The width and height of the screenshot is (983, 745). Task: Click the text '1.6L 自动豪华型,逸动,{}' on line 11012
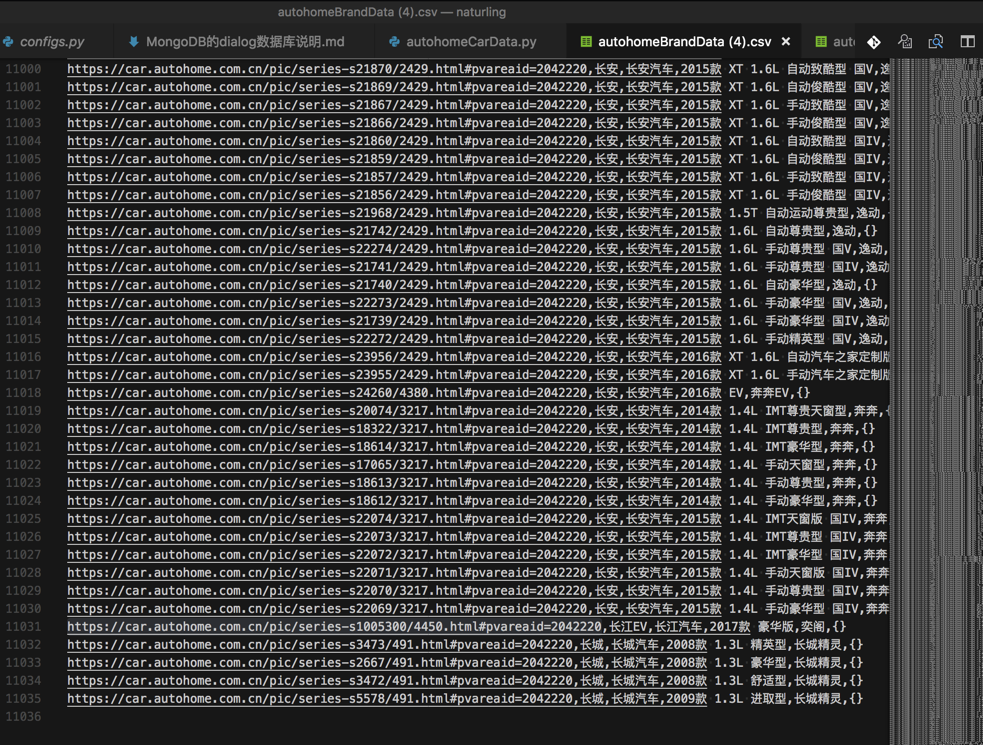point(802,285)
